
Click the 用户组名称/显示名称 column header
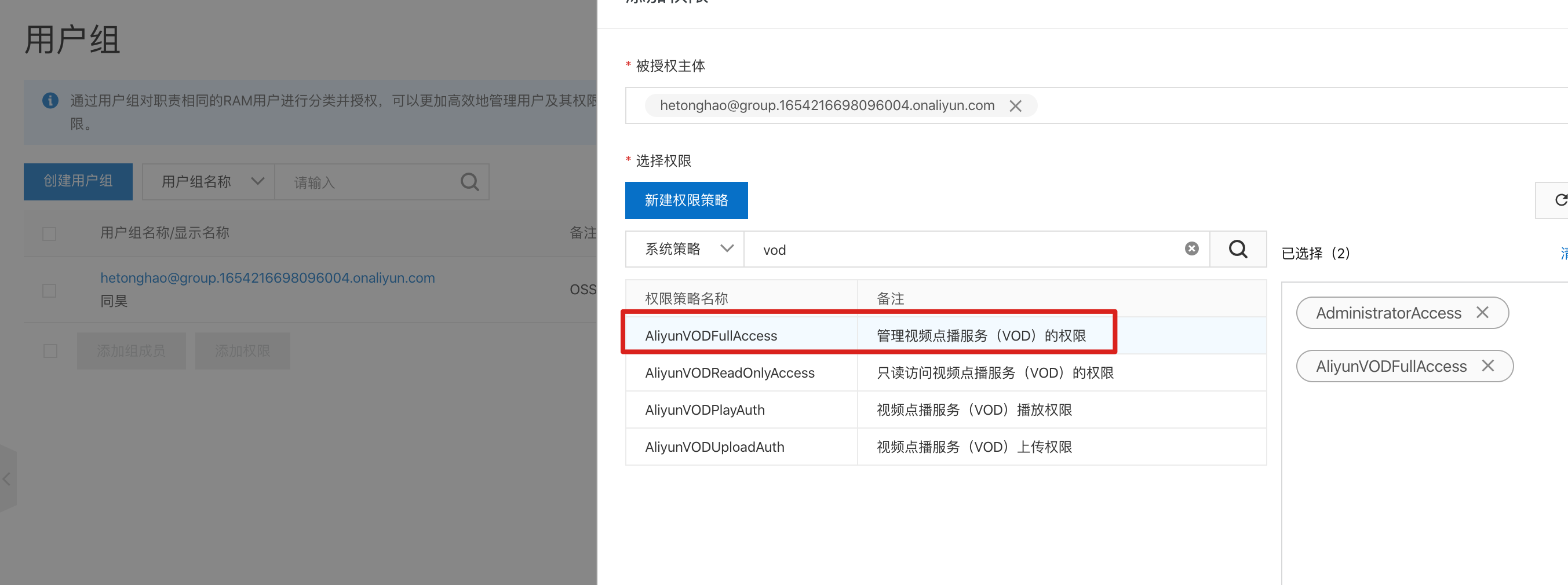pyautogui.click(x=165, y=232)
